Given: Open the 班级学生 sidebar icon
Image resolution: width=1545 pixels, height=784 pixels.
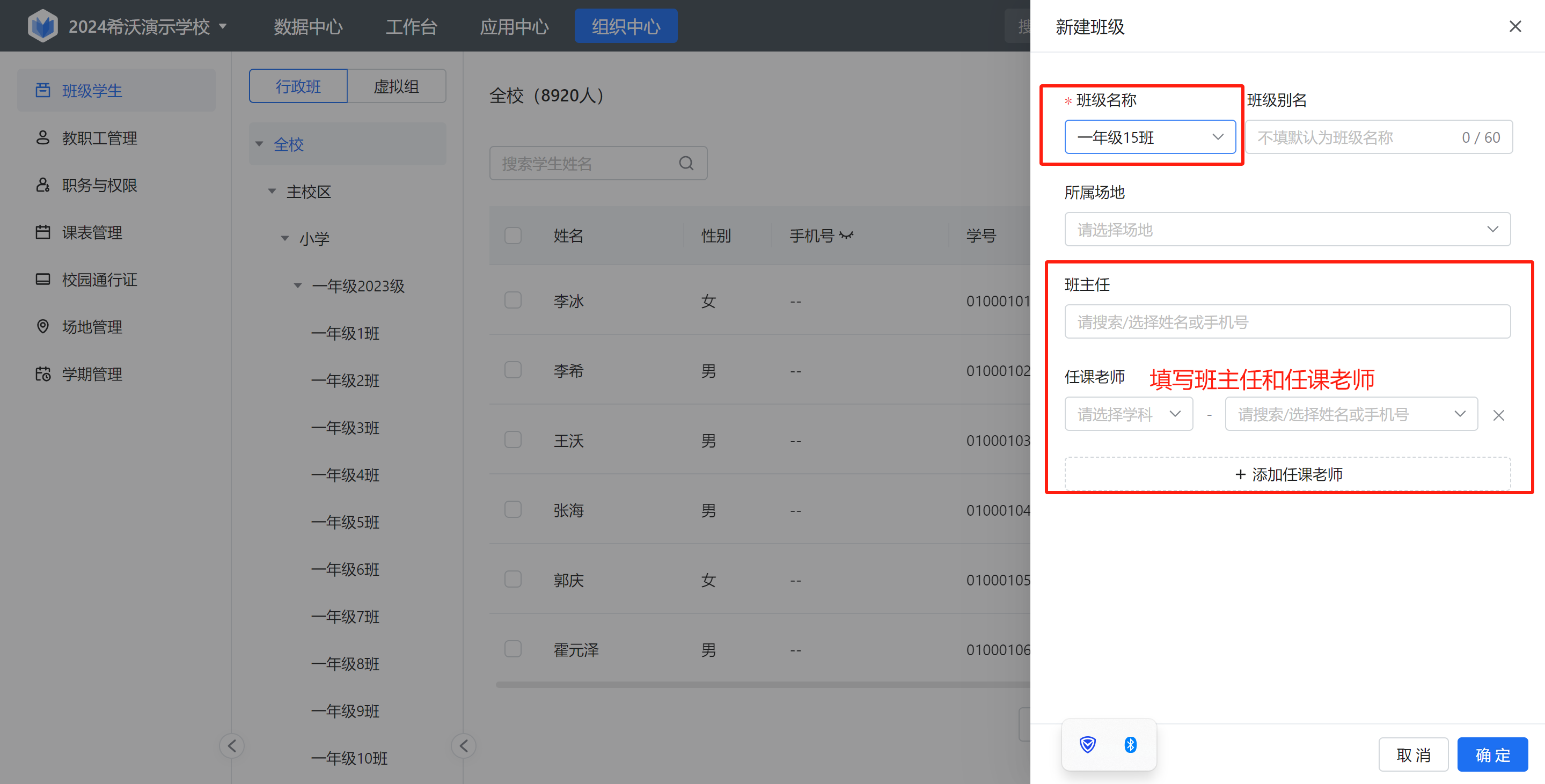Looking at the screenshot, I should (x=42, y=91).
